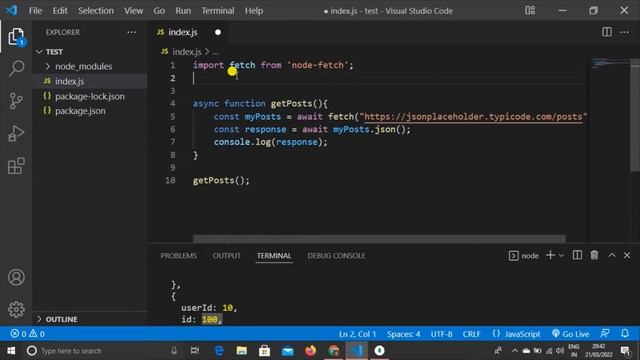Open the Accounts icon
This screenshot has width=640, height=360.
16,278
